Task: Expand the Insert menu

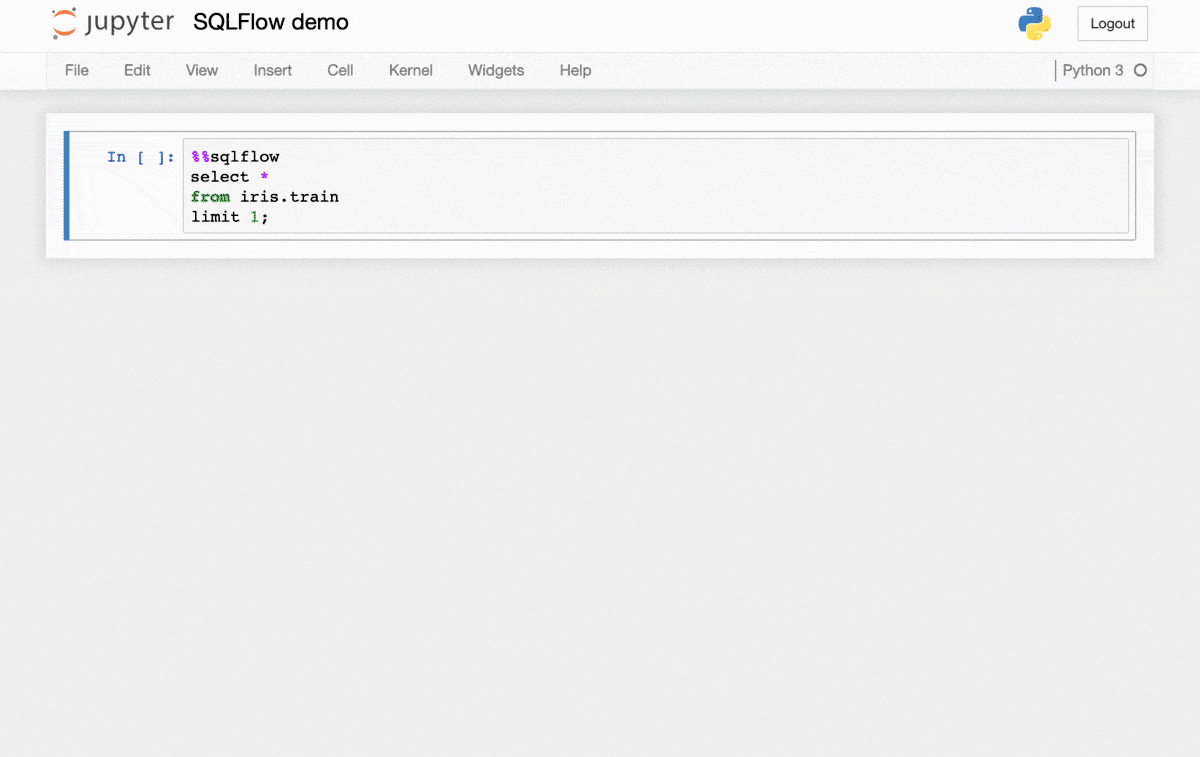Action: coord(273,70)
